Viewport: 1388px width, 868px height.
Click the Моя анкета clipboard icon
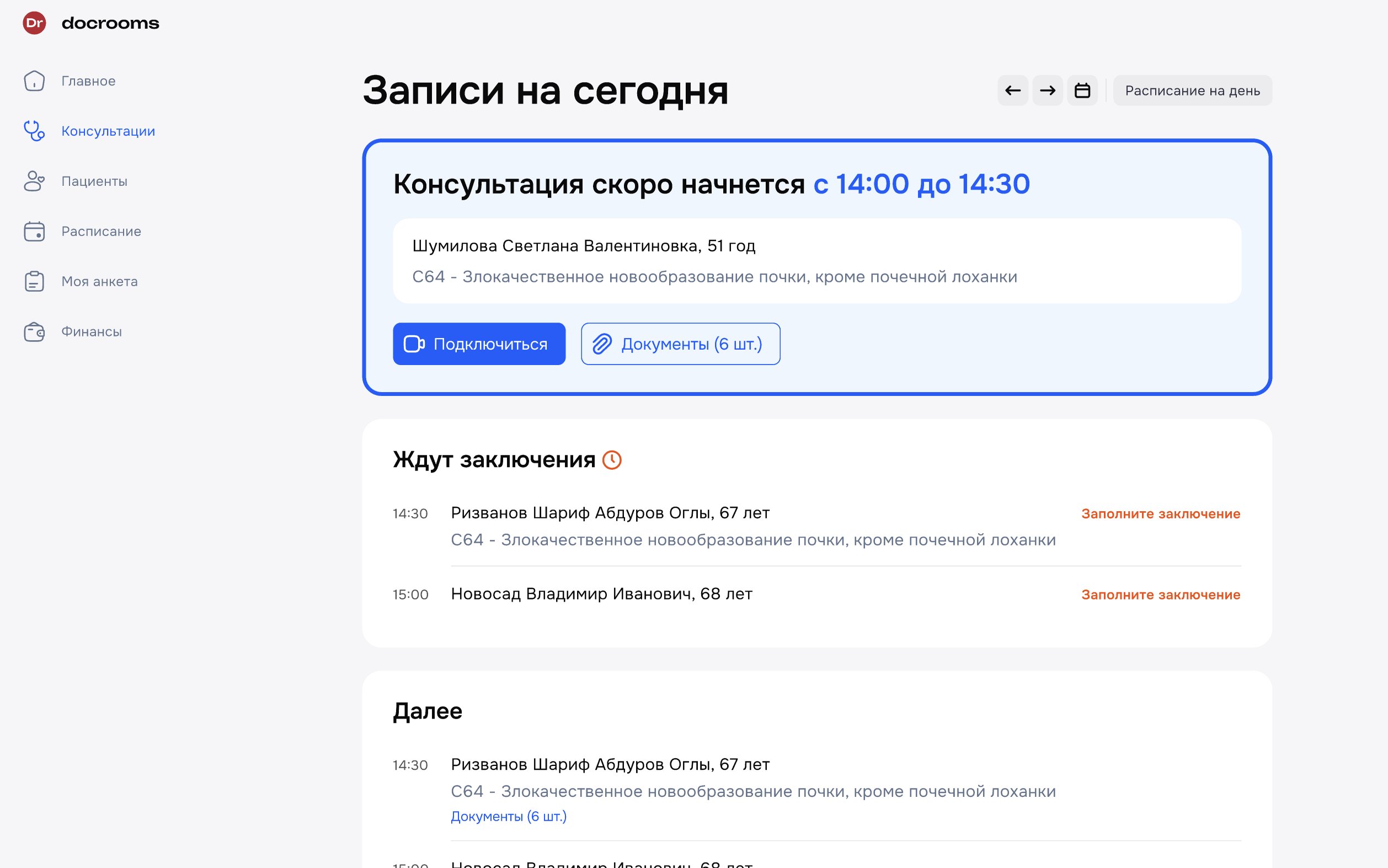pos(34,281)
